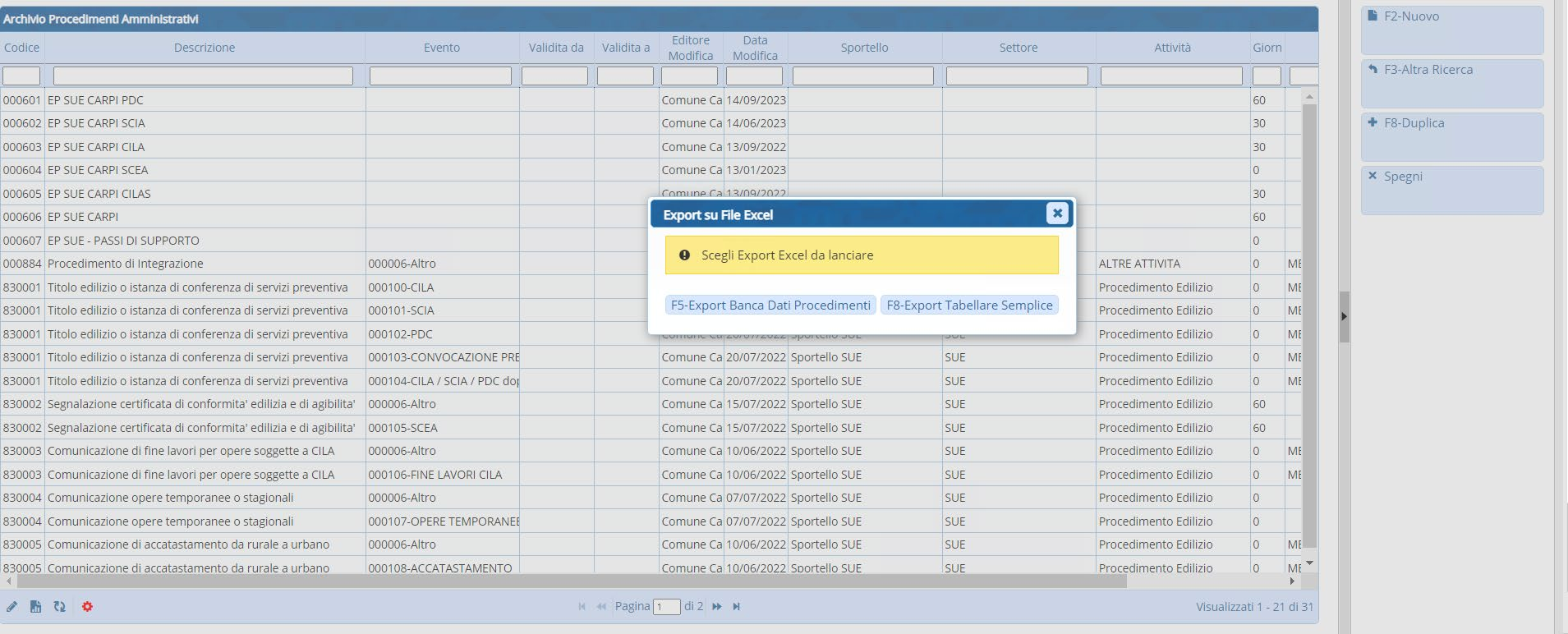Go to the next page arrow
1568x634 pixels.
click(x=717, y=607)
